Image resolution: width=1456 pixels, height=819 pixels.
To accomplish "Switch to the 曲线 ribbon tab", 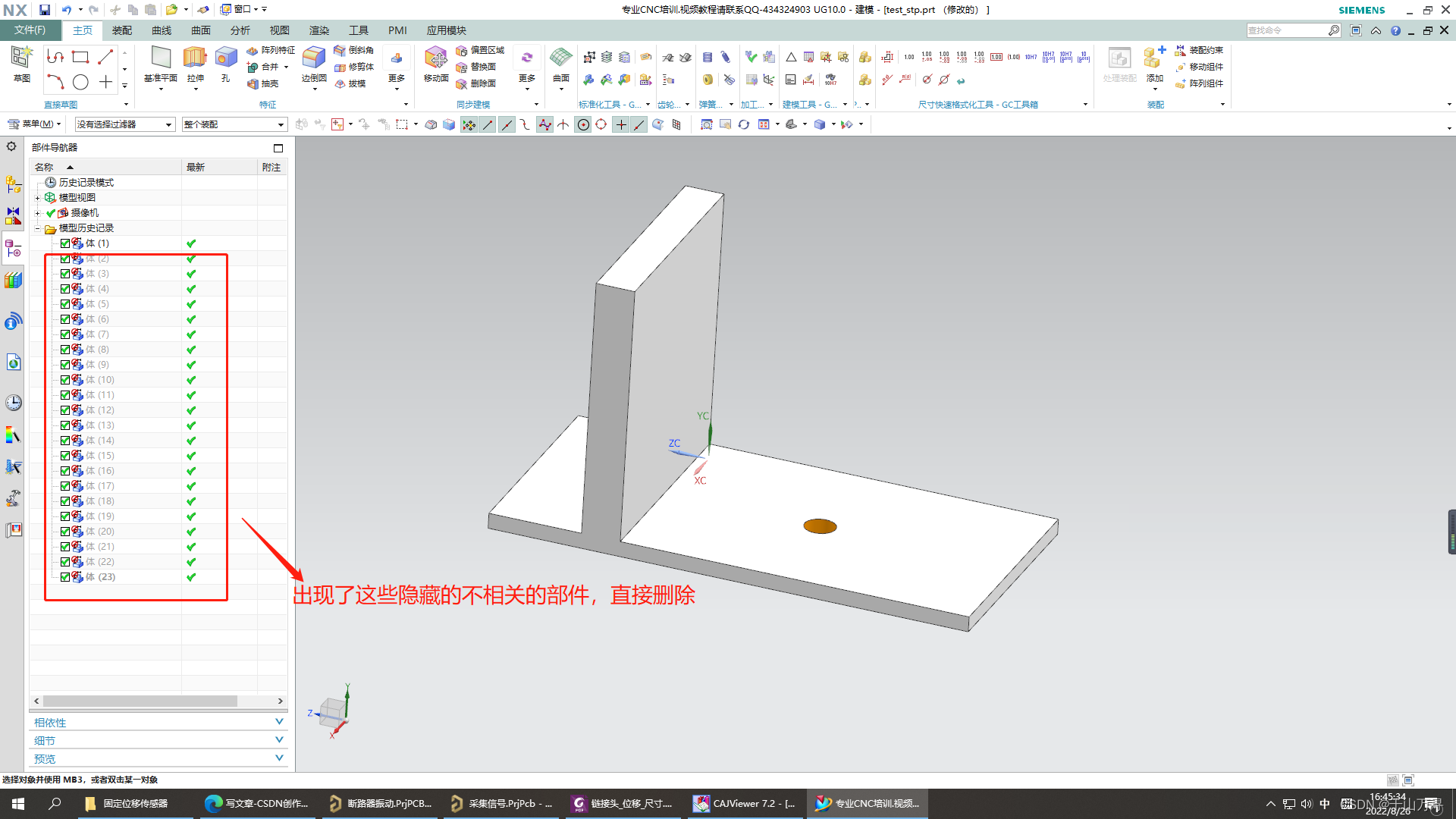I will [160, 30].
